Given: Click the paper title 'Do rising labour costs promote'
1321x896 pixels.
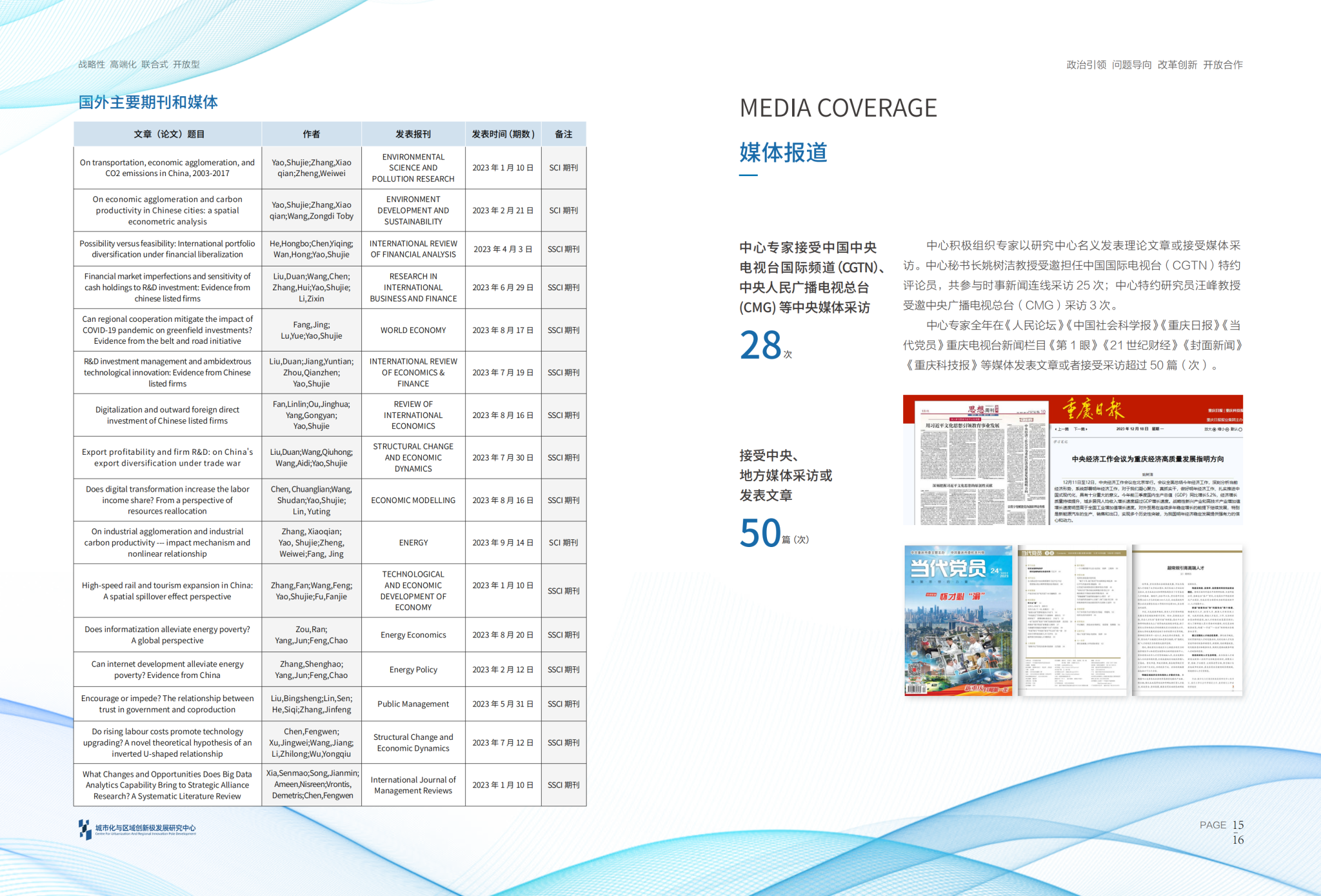Looking at the screenshot, I should pyautogui.click(x=168, y=743).
